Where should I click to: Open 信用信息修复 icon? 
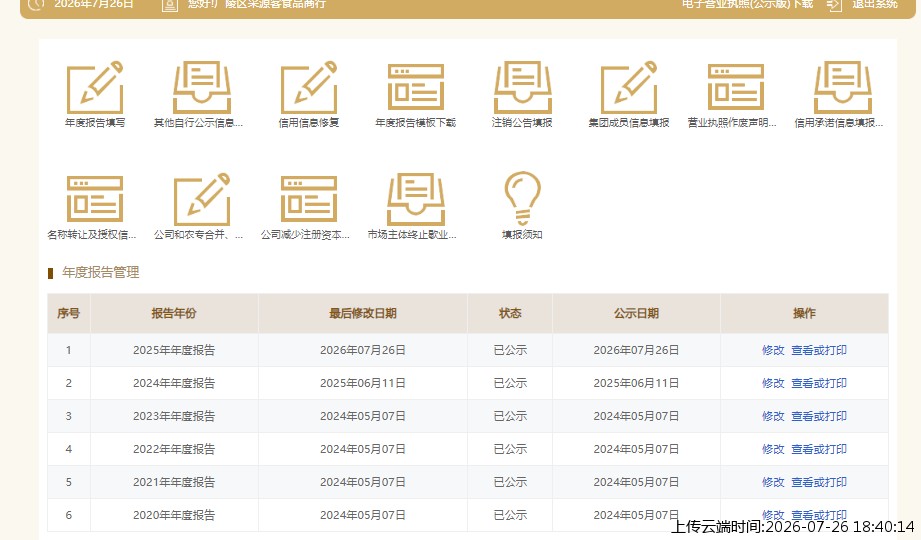point(308,87)
